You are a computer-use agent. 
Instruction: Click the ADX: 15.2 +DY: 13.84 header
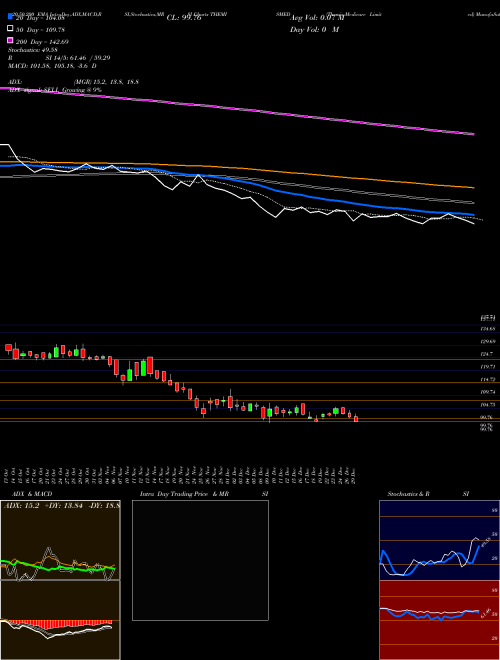(x=61, y=506)
